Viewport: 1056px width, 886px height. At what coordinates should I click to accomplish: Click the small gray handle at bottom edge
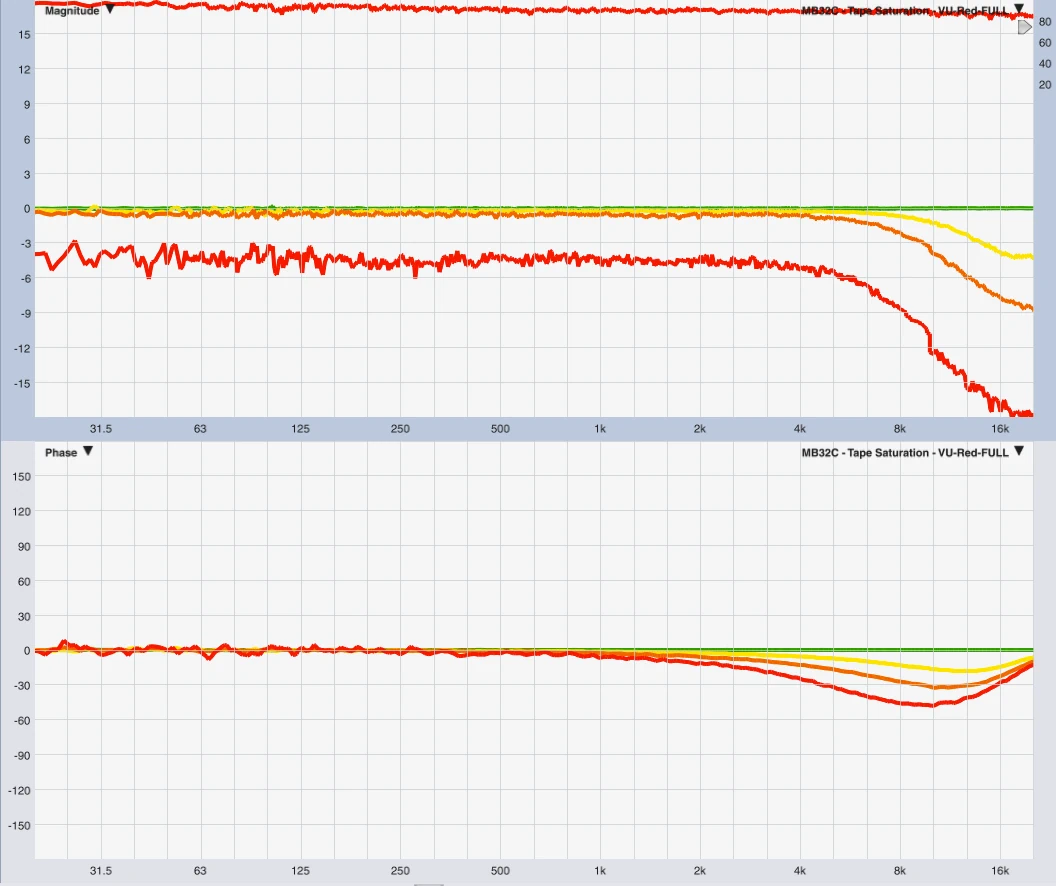point(429,883)
